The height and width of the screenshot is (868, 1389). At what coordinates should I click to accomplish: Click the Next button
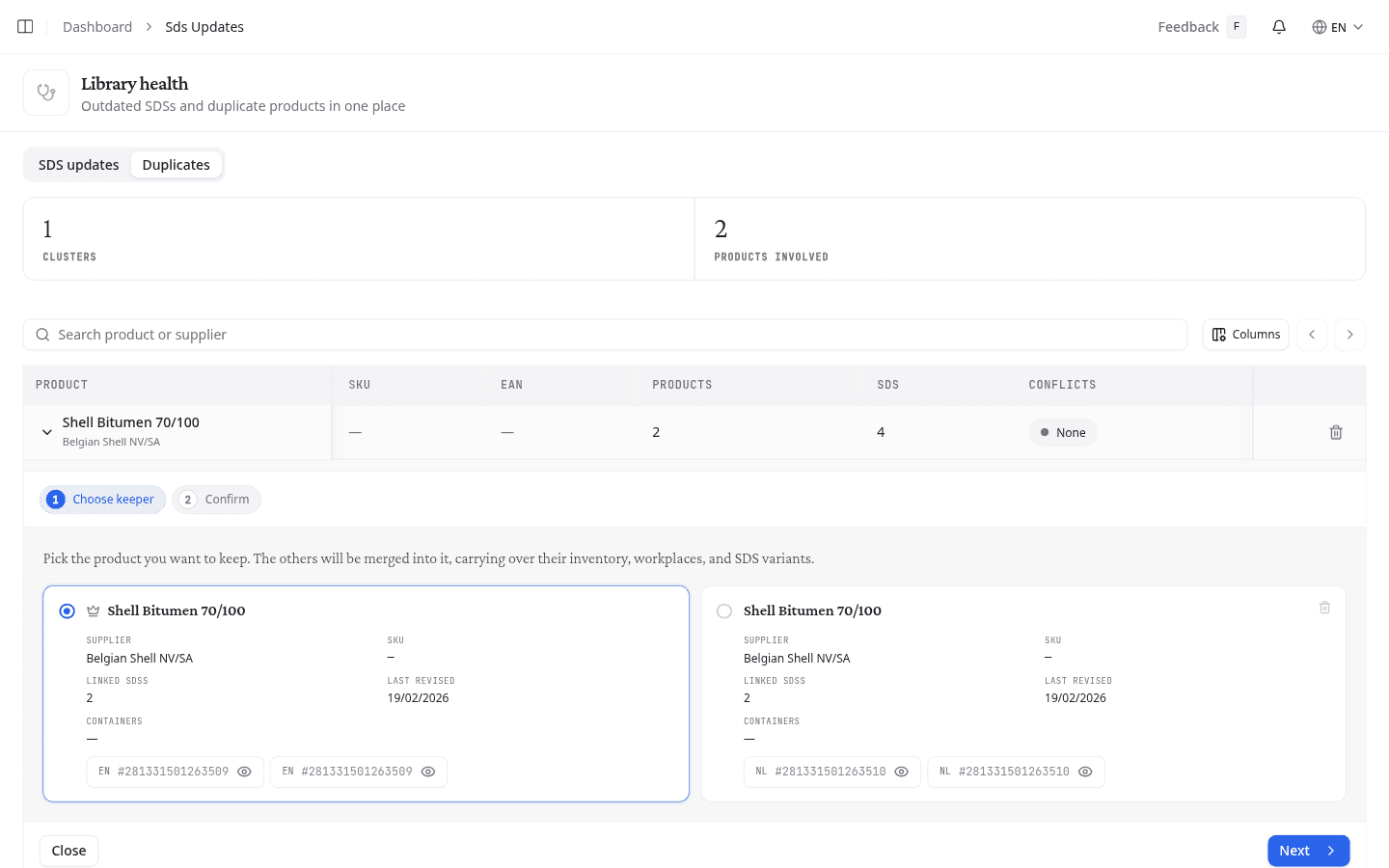(1308, 851)
